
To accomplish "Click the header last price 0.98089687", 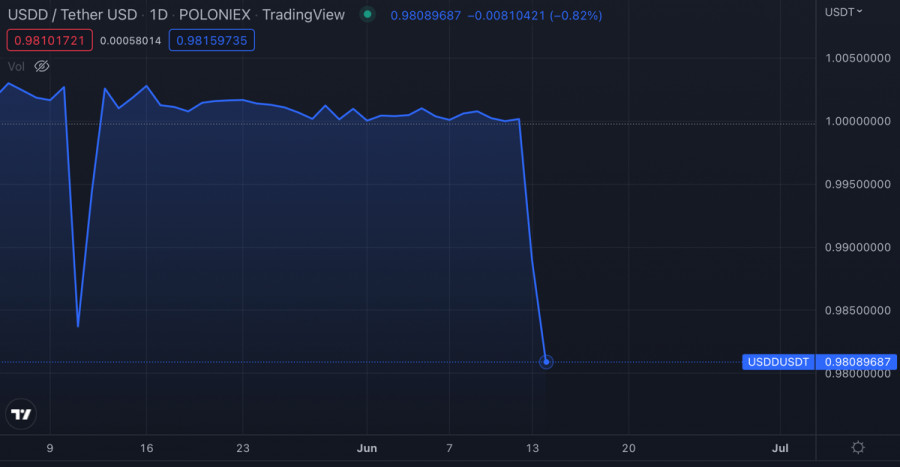I will click(425, 15).
